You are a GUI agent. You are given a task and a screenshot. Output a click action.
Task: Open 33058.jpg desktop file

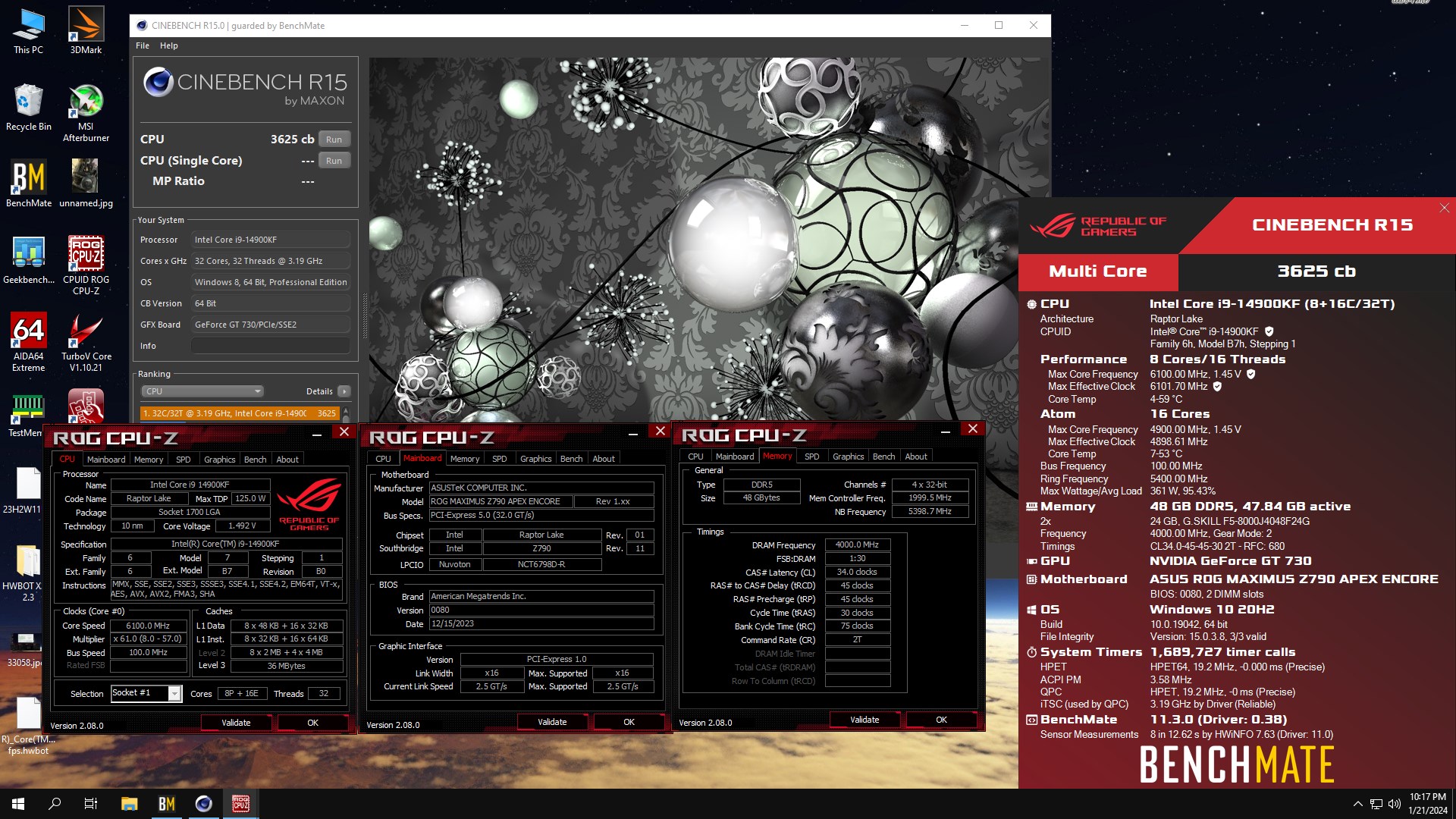[x=24, y=648]
